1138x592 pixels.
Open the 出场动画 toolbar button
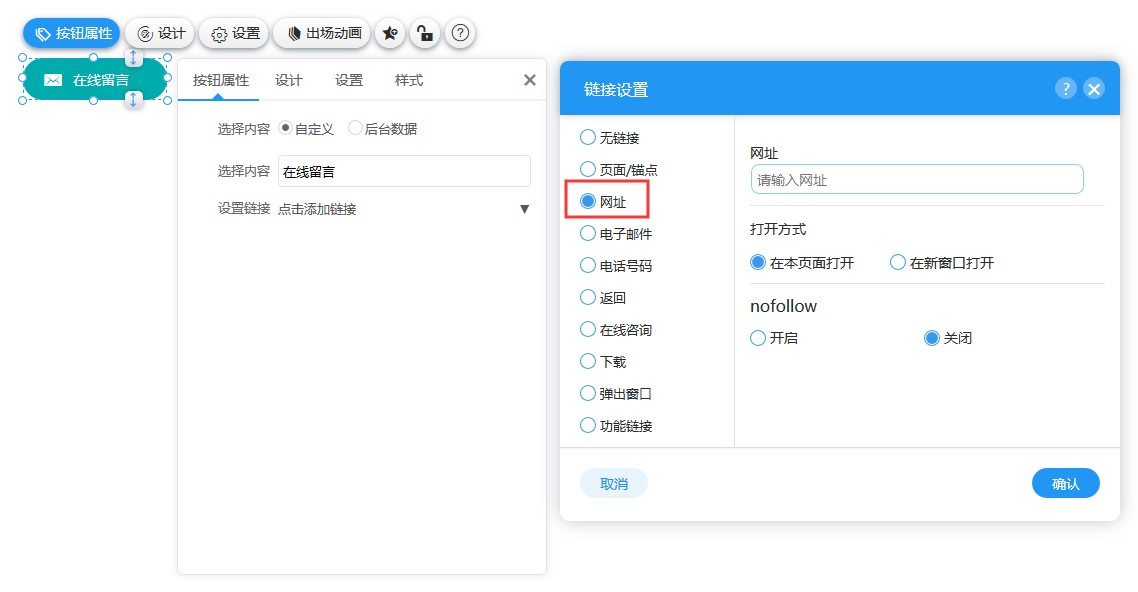[323, 33]
